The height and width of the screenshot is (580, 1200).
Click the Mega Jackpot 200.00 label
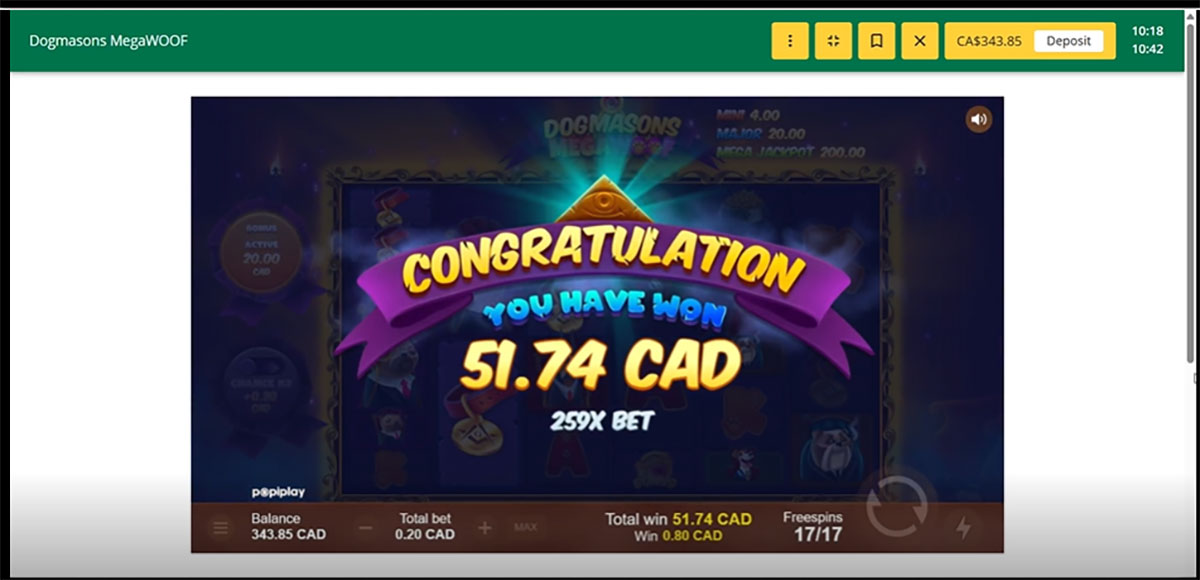(x=790, y=153)
